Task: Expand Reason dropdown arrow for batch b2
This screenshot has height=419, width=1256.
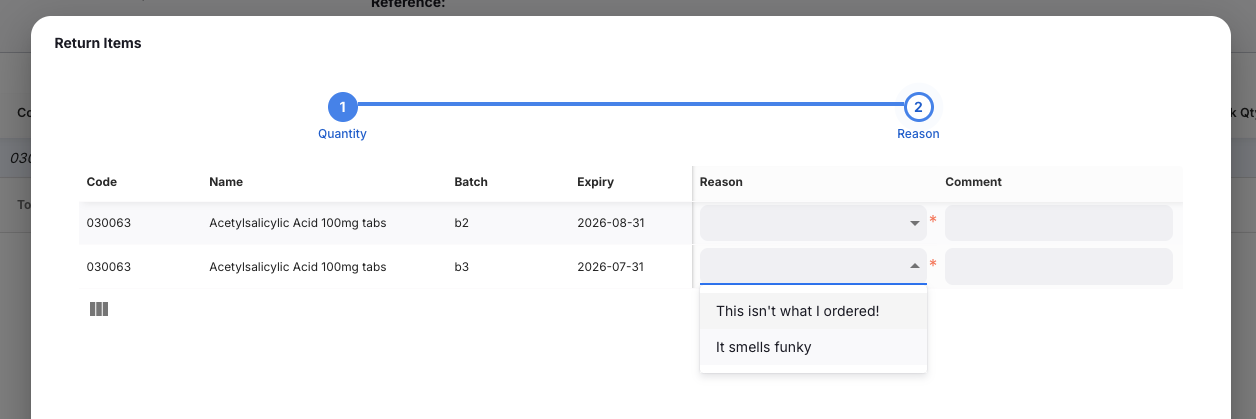Action: tap(914, 223)
